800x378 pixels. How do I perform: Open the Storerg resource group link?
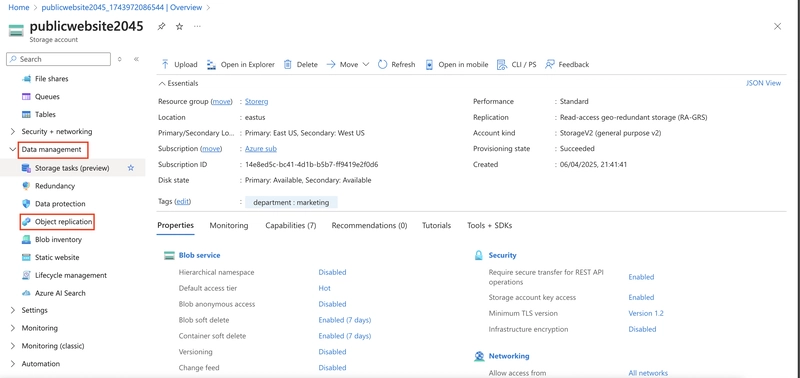tap(257, 102)
